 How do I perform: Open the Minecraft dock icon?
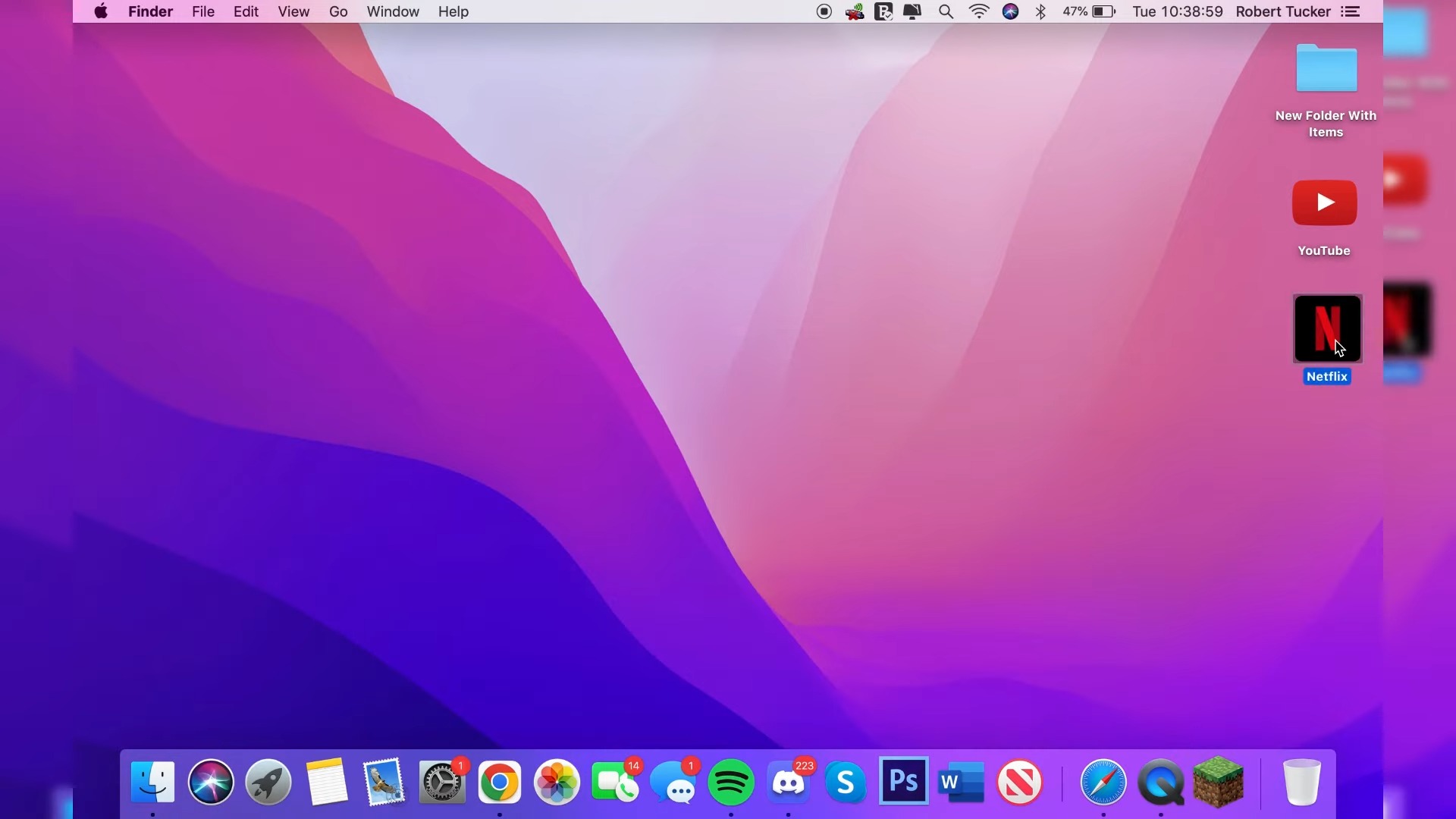[x=1219, y=783]
